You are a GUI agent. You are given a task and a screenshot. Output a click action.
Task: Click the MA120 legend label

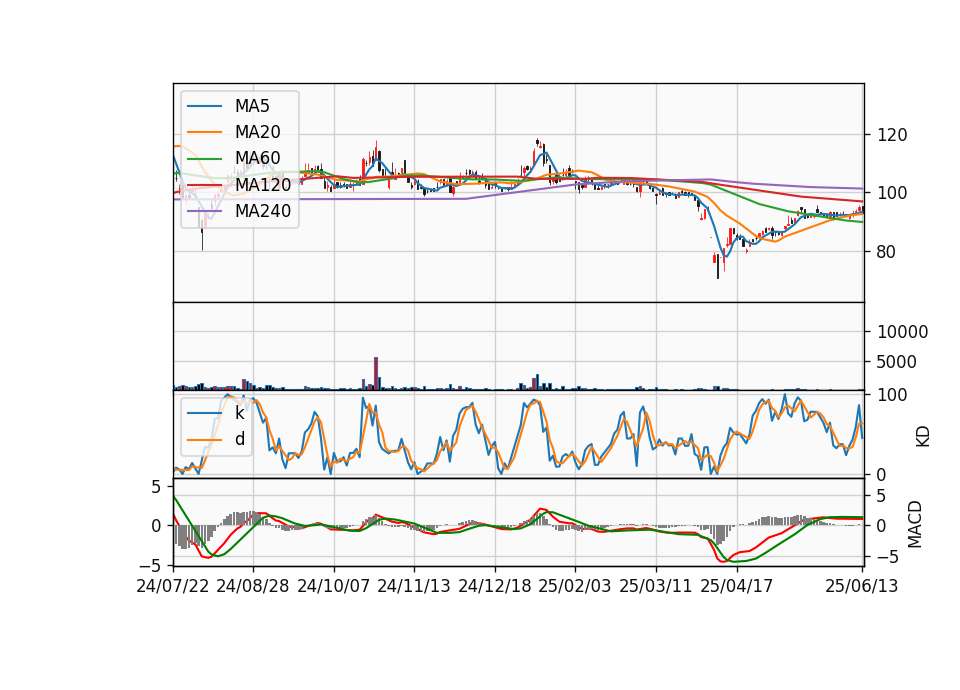[x=263, y=184]
